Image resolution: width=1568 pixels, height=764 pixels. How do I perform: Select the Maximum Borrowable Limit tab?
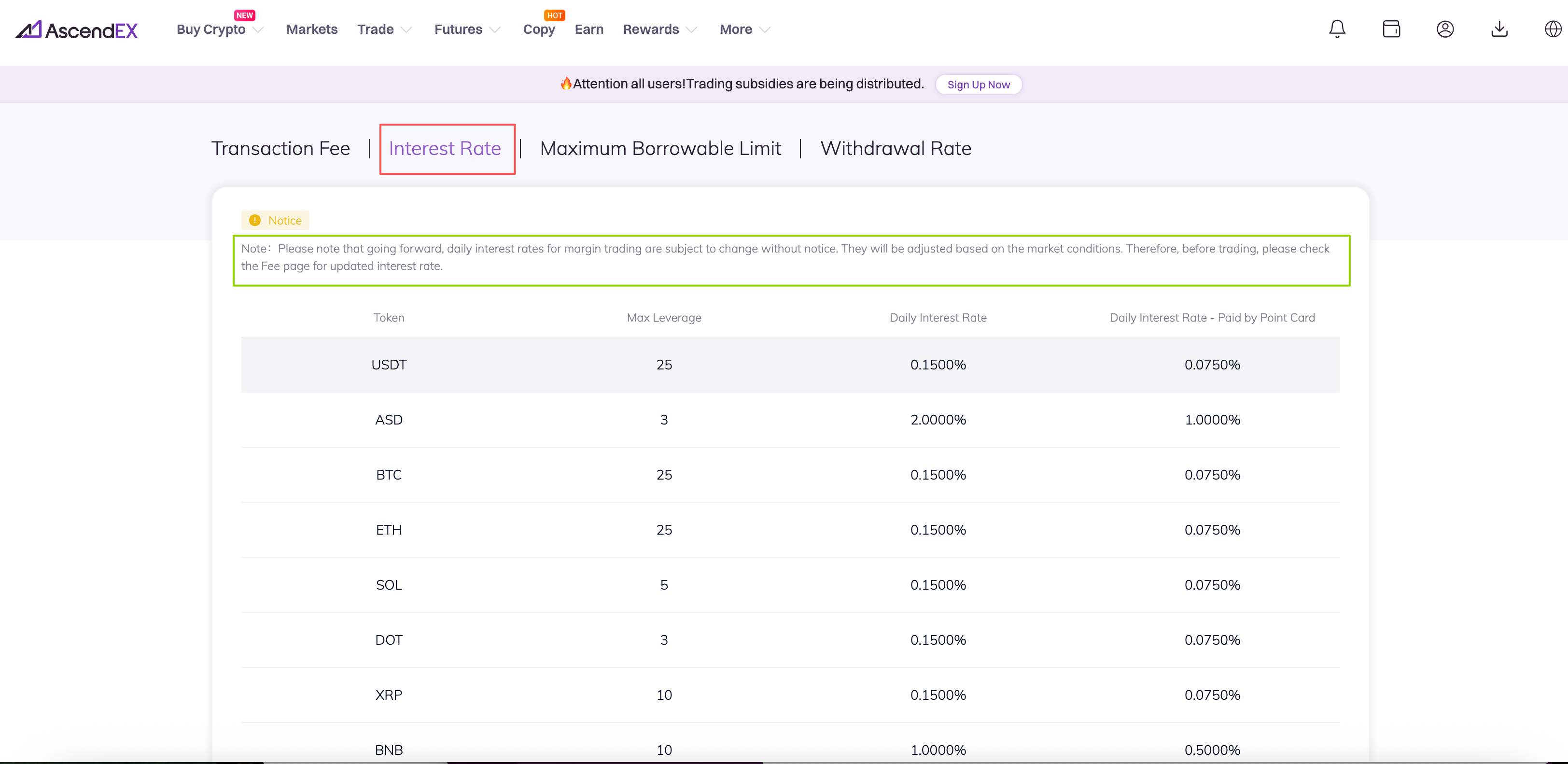tap(660, 149)
